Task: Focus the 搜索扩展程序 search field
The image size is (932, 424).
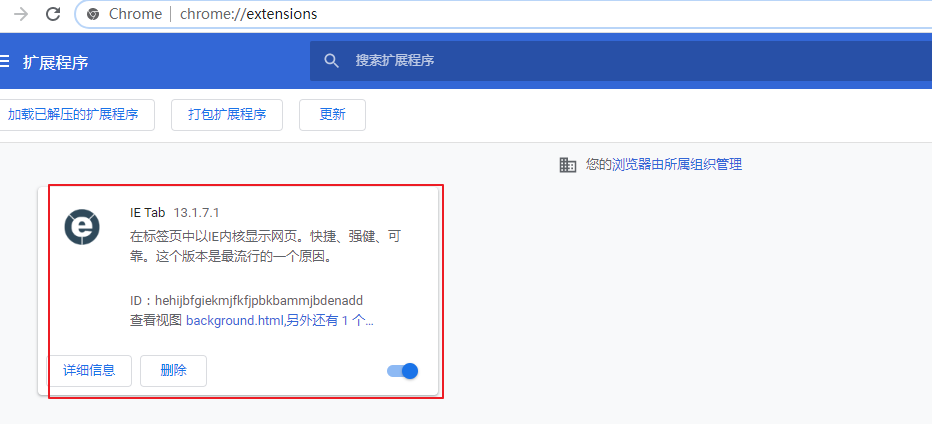Action: click(621, 61)
